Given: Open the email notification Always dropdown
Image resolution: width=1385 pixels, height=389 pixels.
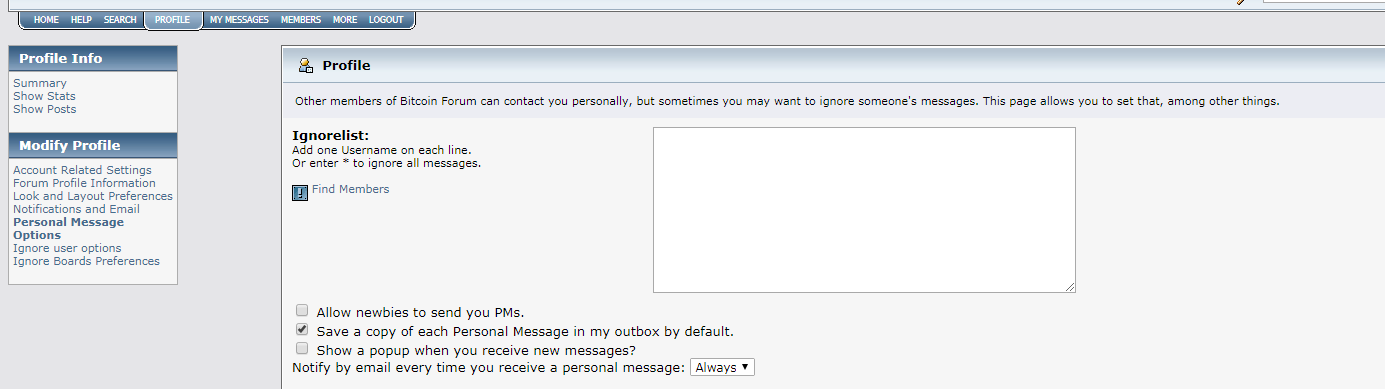Looking at the screenshot, I should (x=723, y=367).
